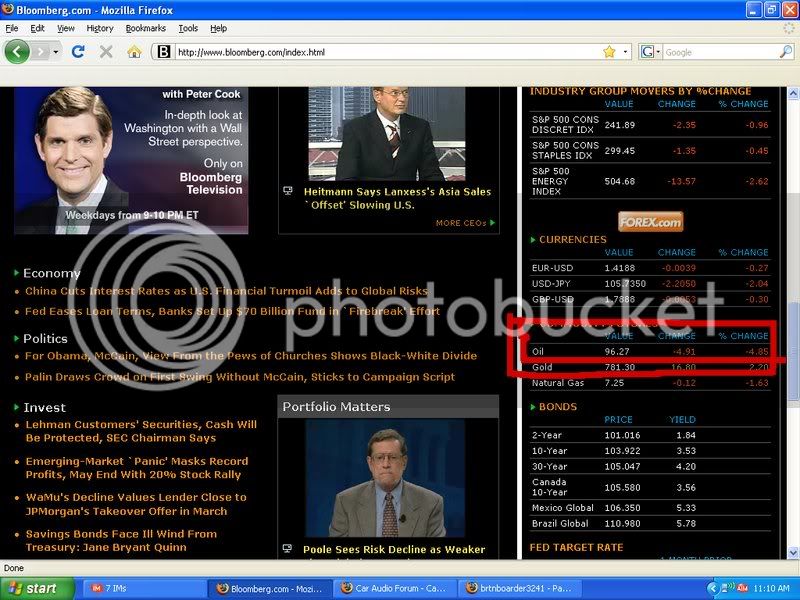Click the 10-Year bond row label
The width and height of the screenshot is (800, 600).
click(549, 451)
